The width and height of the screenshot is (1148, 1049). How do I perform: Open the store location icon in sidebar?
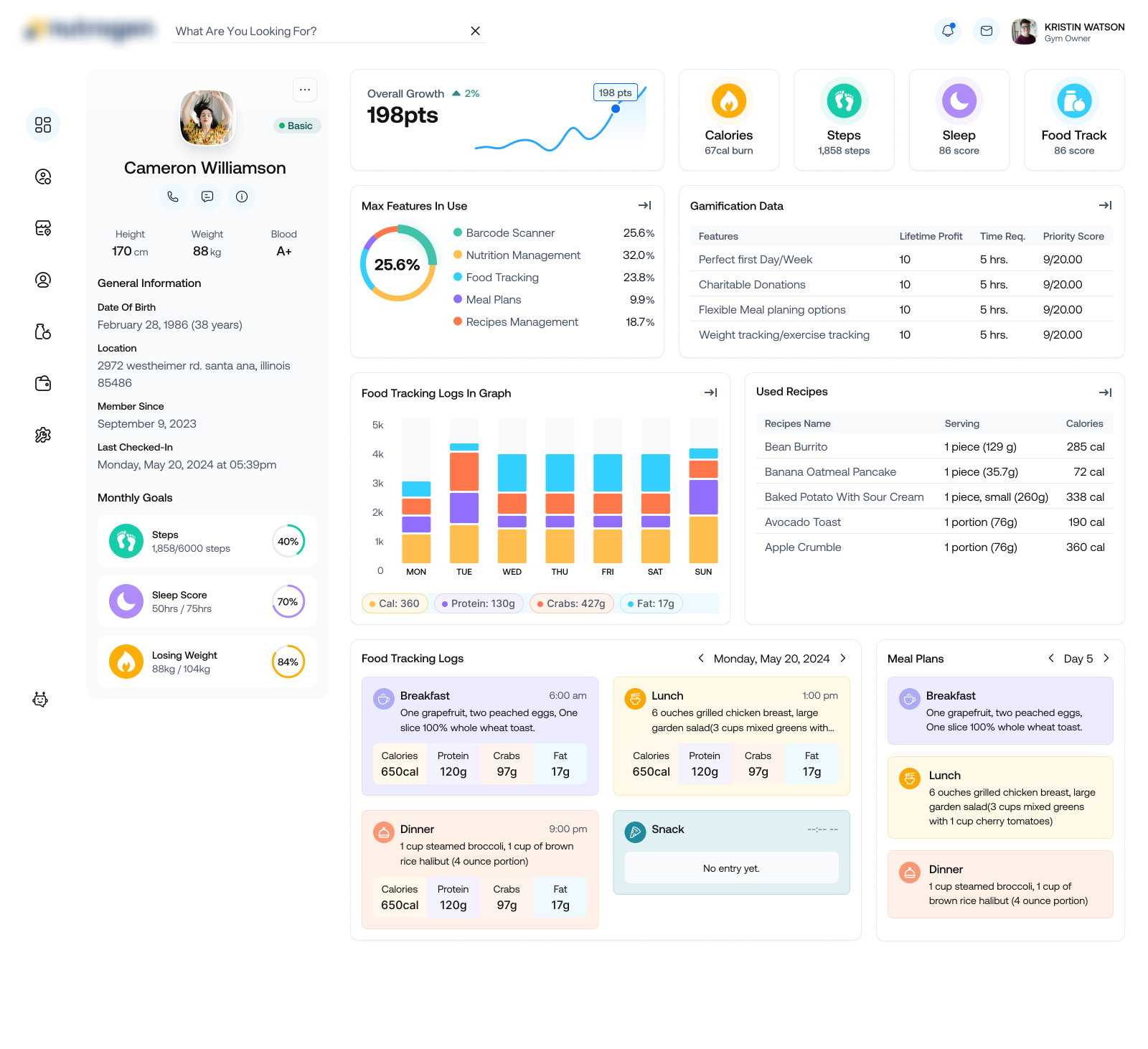(43, 228)
